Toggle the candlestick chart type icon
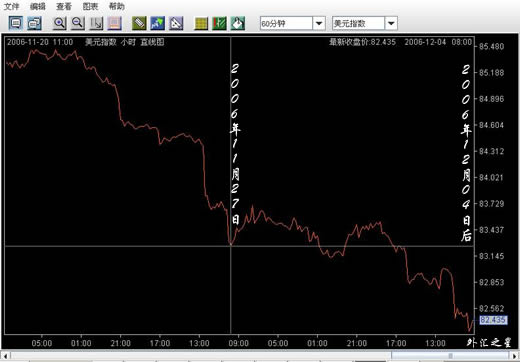 pyautogui.click(x=219, y=23)
